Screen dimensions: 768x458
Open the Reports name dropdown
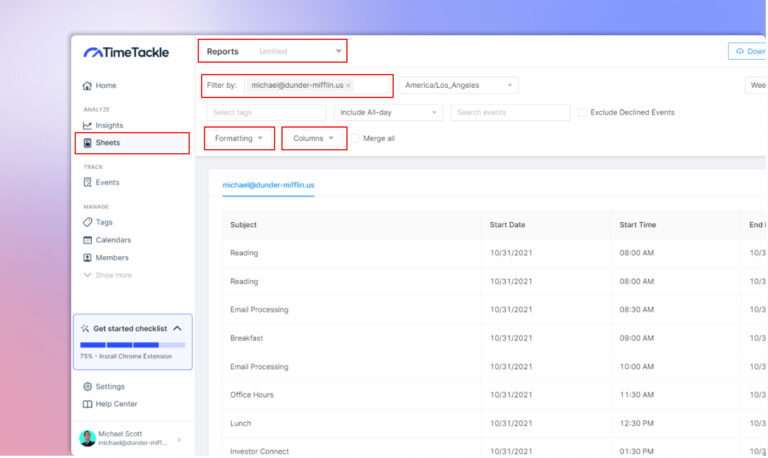(x=338, y=51)
